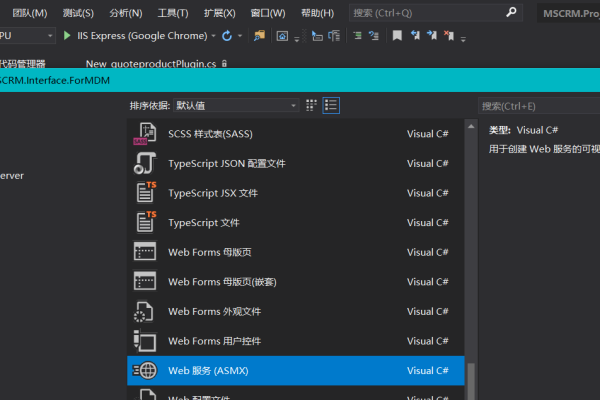The image size is (600, 400).
Task: Click the template list scroll up arrow
Action: [471, 126]
